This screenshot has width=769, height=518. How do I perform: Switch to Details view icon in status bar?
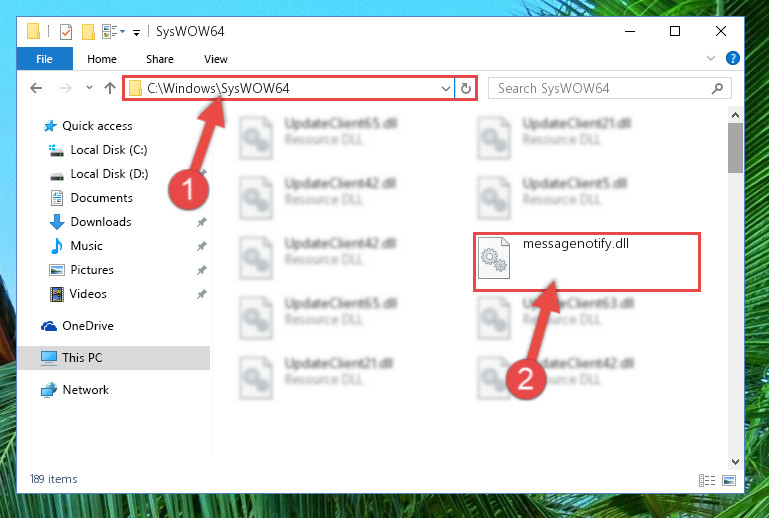click(x=707, y=480)
